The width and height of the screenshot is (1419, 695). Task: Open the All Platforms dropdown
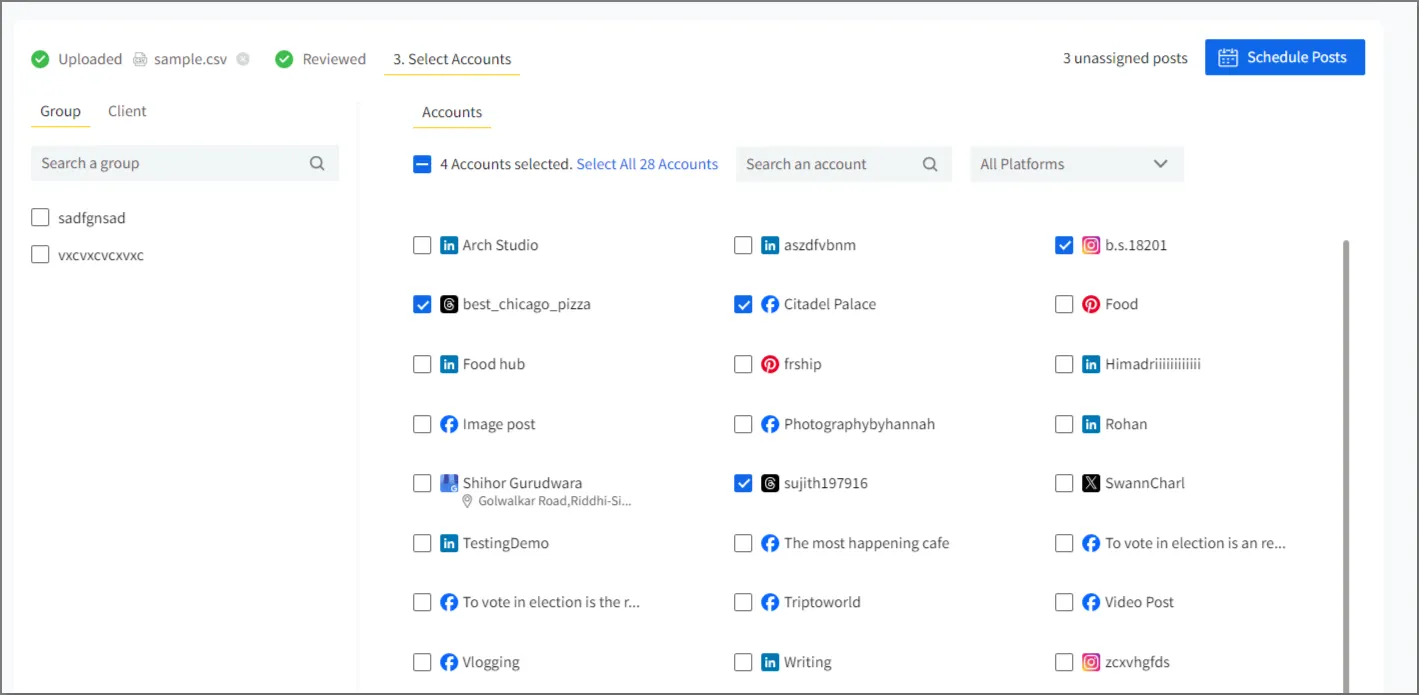tap(1076, 164)
